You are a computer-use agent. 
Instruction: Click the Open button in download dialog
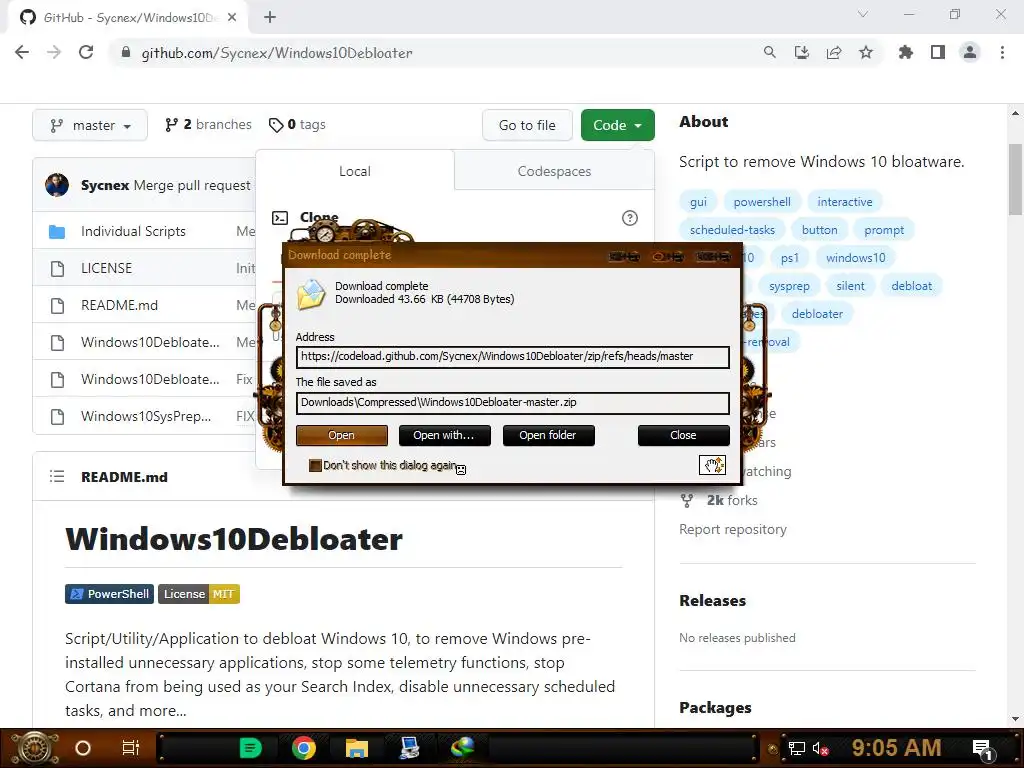tap(342, 435)
